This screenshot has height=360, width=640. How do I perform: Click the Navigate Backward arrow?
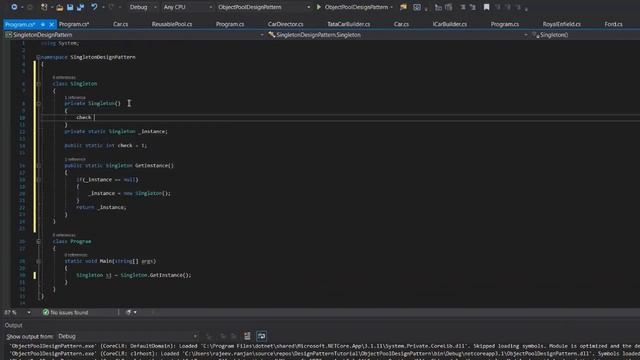coord(14,7)
